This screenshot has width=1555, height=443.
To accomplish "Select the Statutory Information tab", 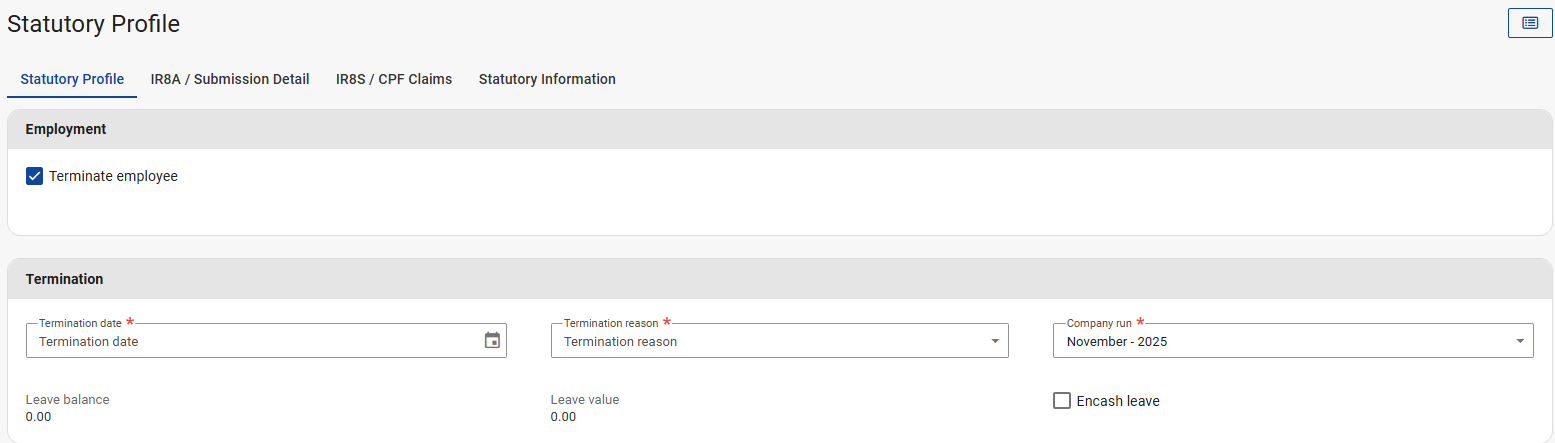I will (547, 79).
